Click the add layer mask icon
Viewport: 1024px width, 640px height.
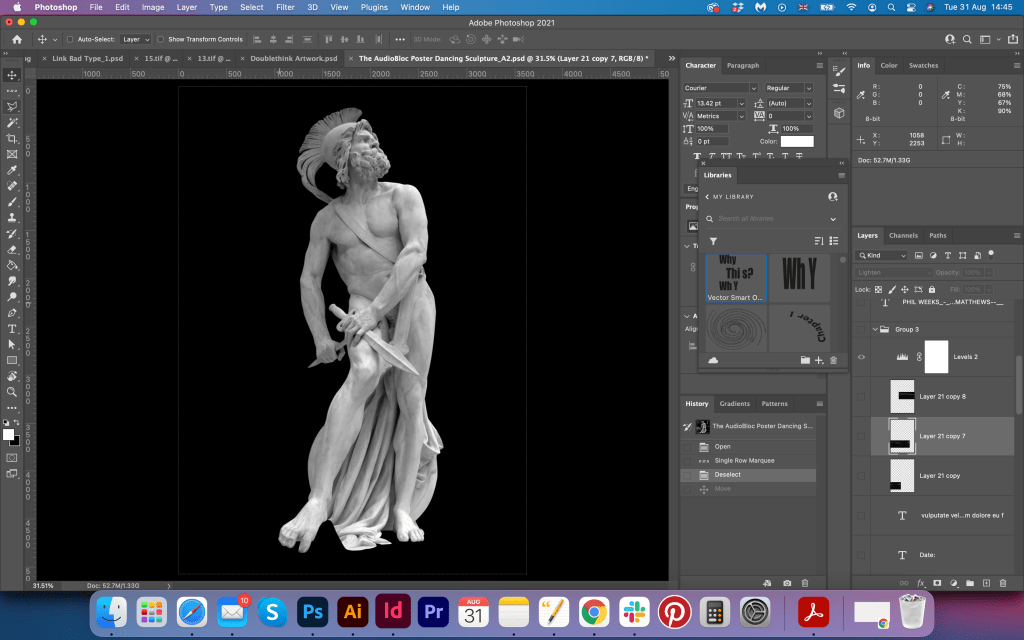pos(937,582)
